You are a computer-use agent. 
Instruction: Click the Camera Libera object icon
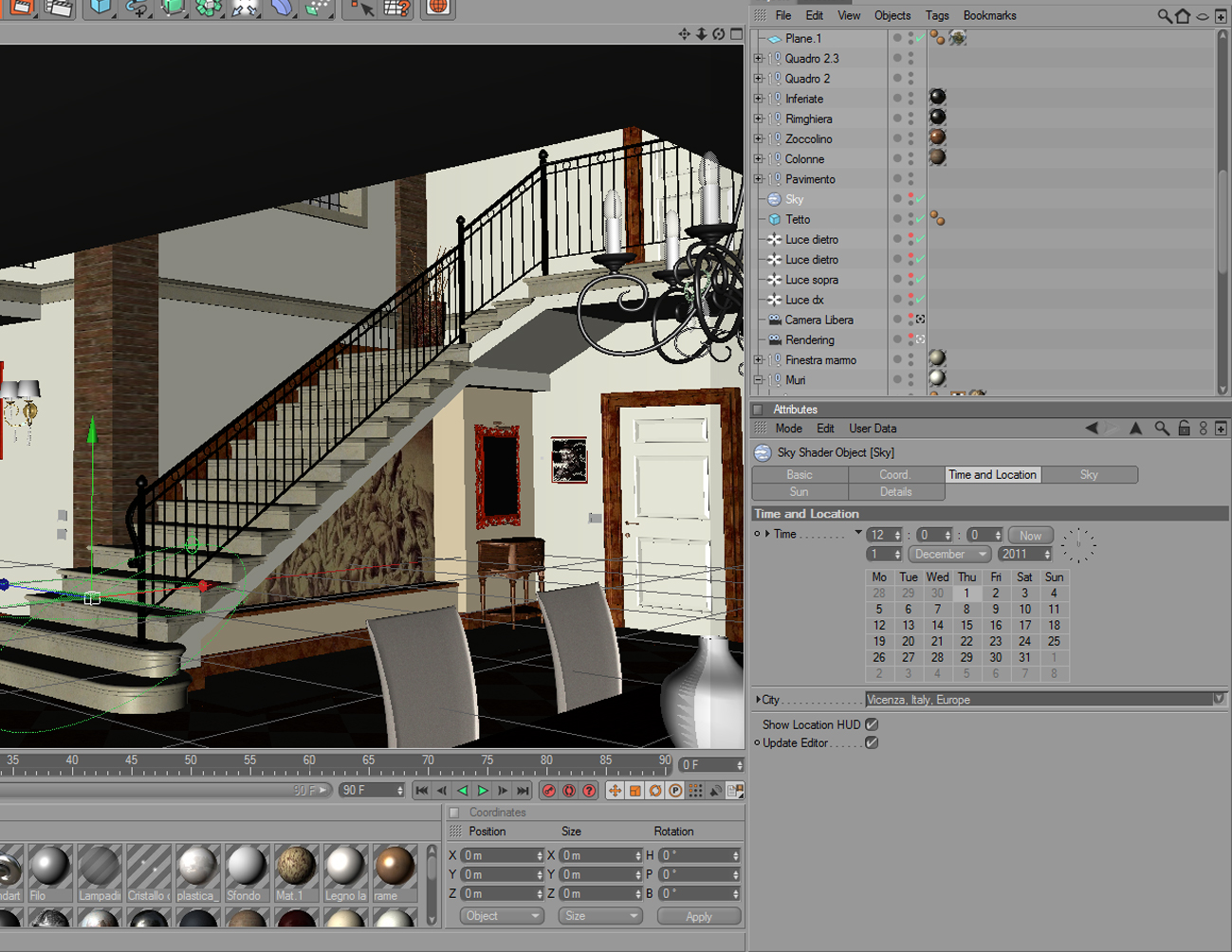coord(774,320)
